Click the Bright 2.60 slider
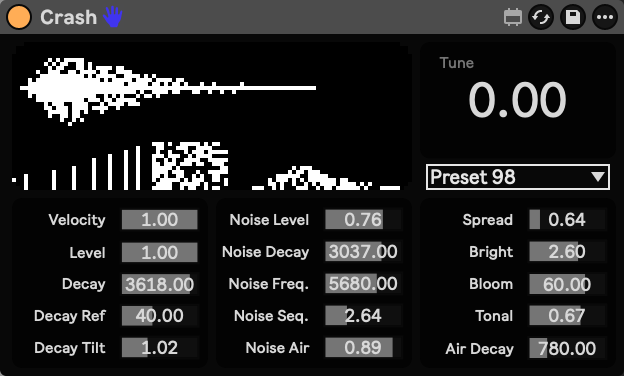Viewport: 624px width, 376px height. (567, 251)
